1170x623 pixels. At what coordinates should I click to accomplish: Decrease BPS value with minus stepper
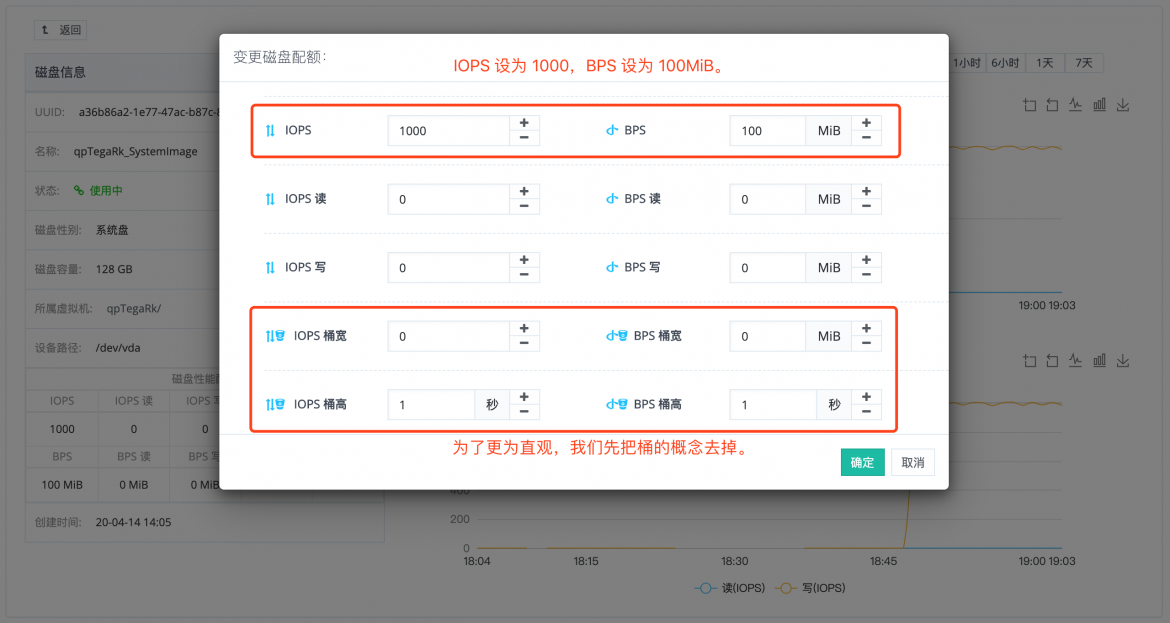point(866,138)
